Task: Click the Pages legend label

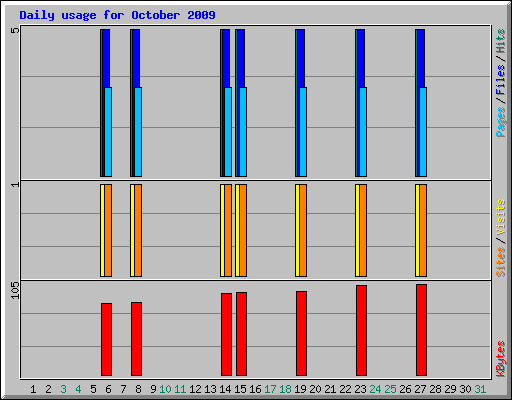Action: click(501, 122)
